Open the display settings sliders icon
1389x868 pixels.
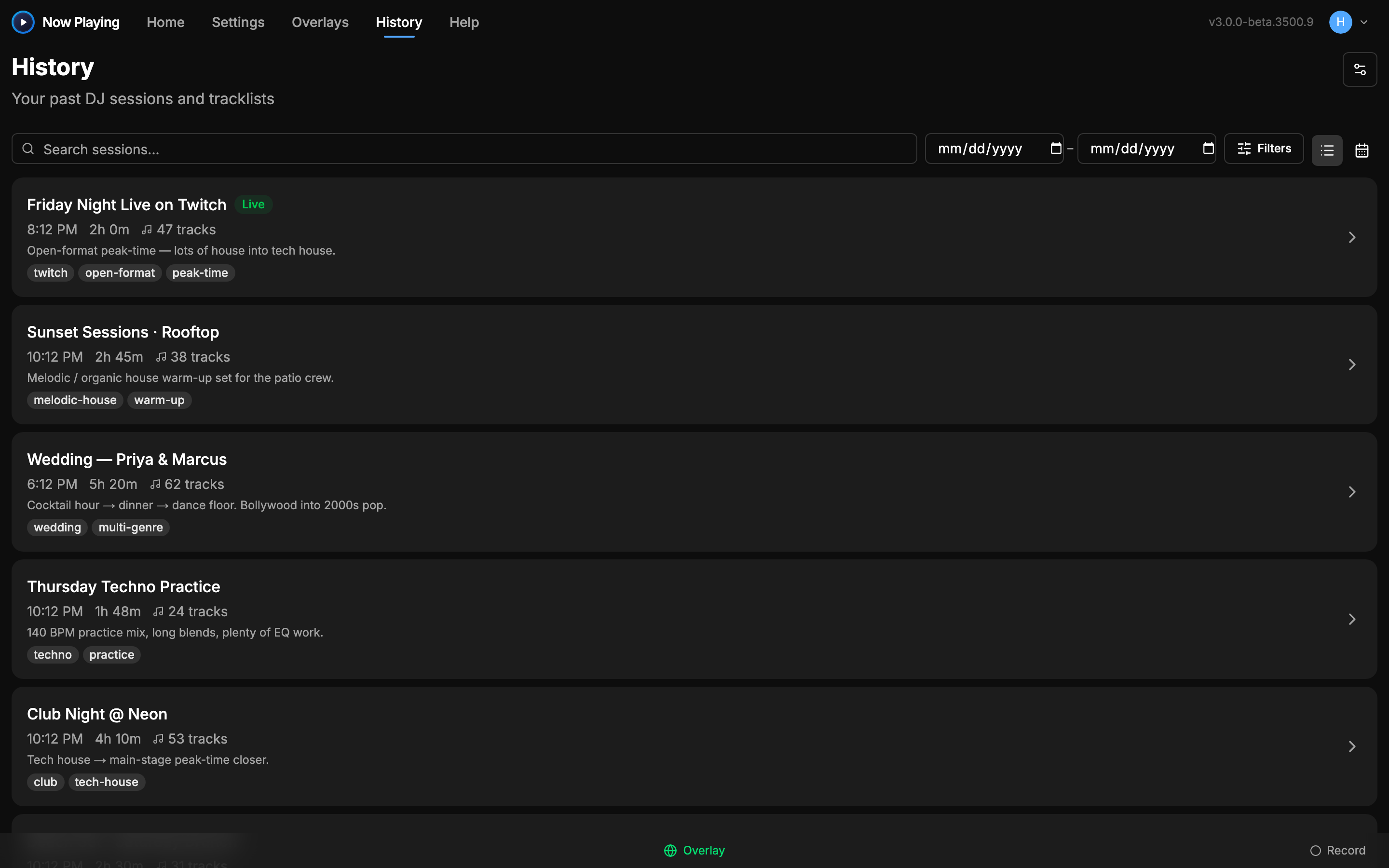[x=1360, y=69]
